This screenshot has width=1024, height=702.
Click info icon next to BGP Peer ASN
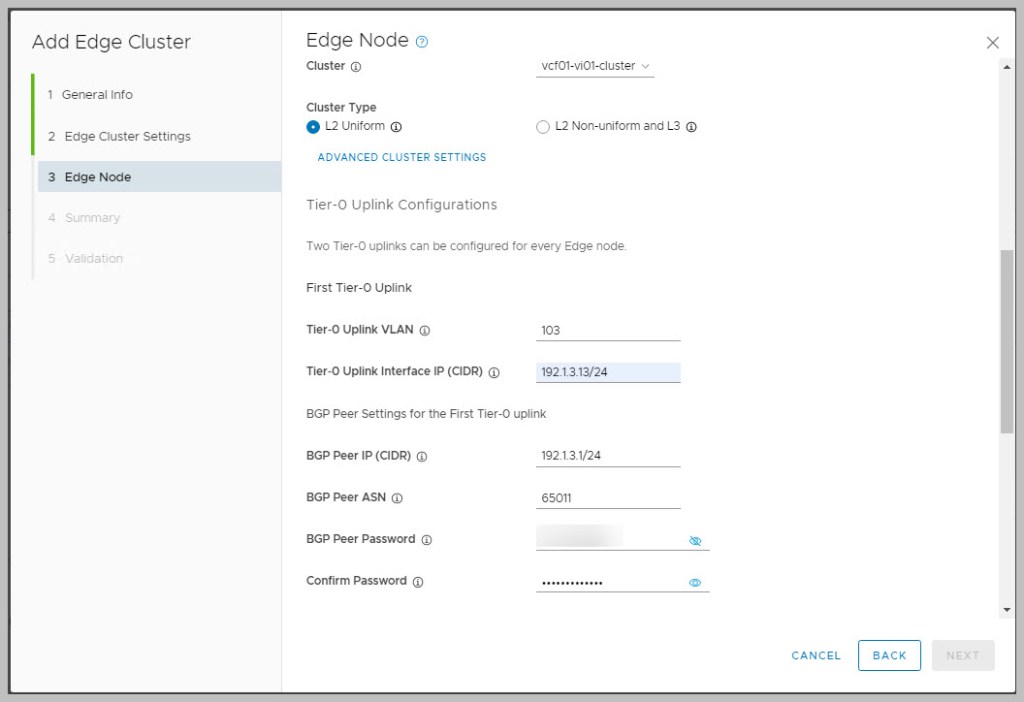(397, 498)
